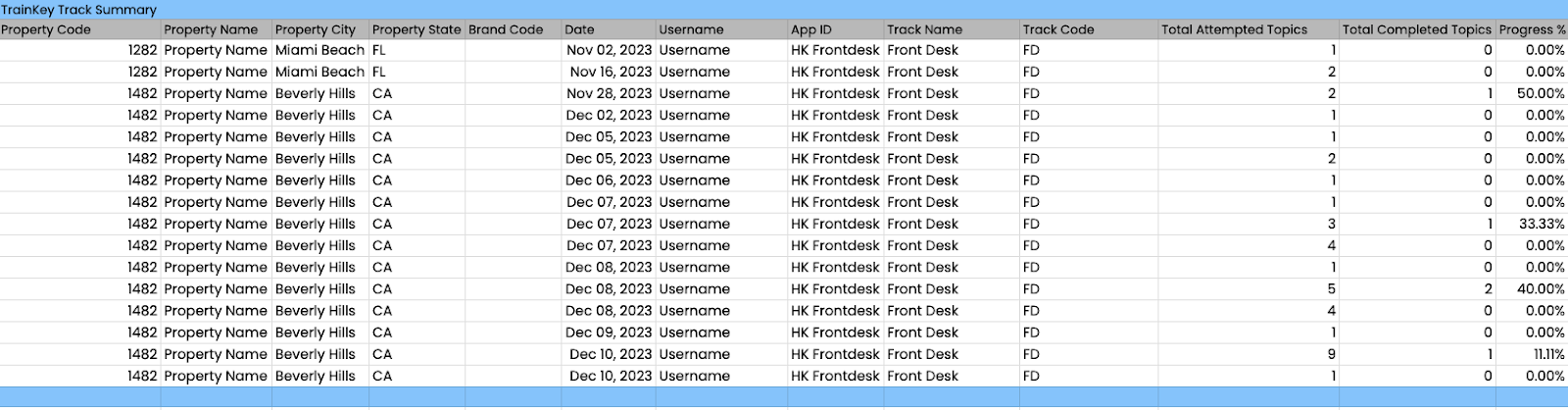Click the Nov 02, 2023 date cell
This screenshot has width=1568, height=410.
pyautogui.click(x=609, y=50)
